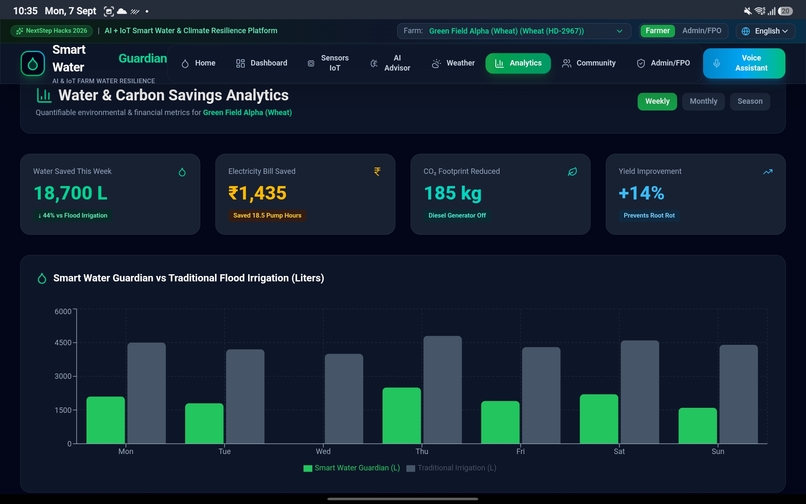Click the Saved 18.5 Pump Hours badge
This screenshot has width=806, height=504.
point(267,215)
